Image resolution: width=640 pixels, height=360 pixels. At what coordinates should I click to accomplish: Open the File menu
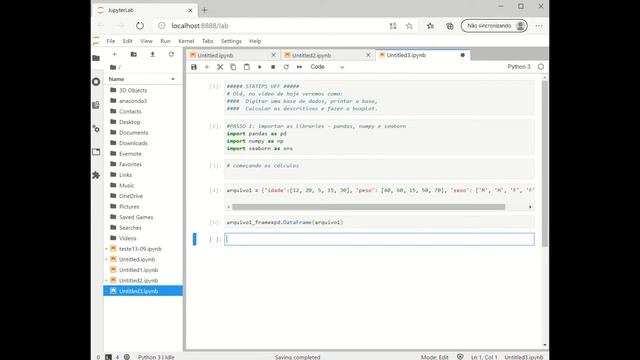111,41
